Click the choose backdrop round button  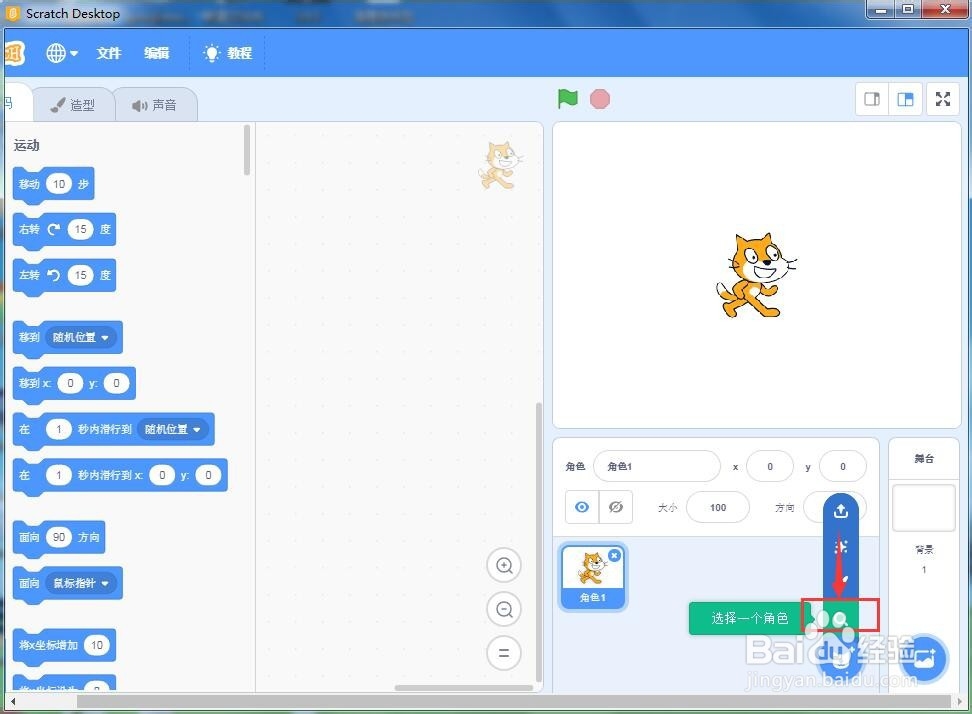(x=924, y=658)
